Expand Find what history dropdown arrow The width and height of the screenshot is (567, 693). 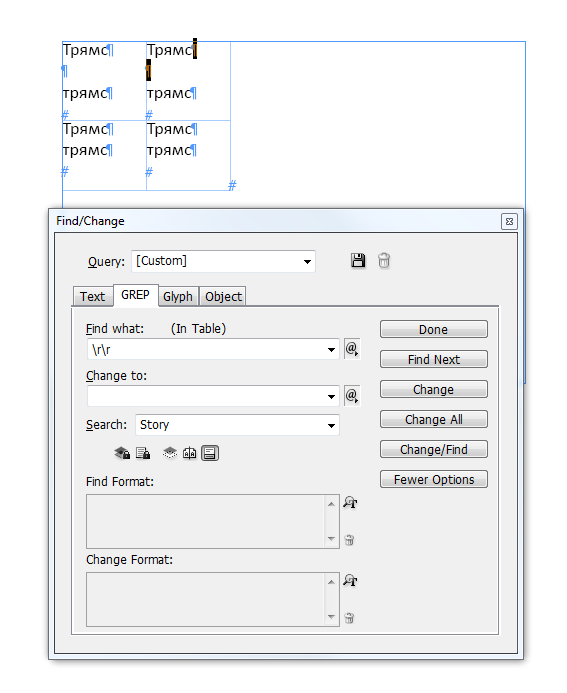[331, 350]
